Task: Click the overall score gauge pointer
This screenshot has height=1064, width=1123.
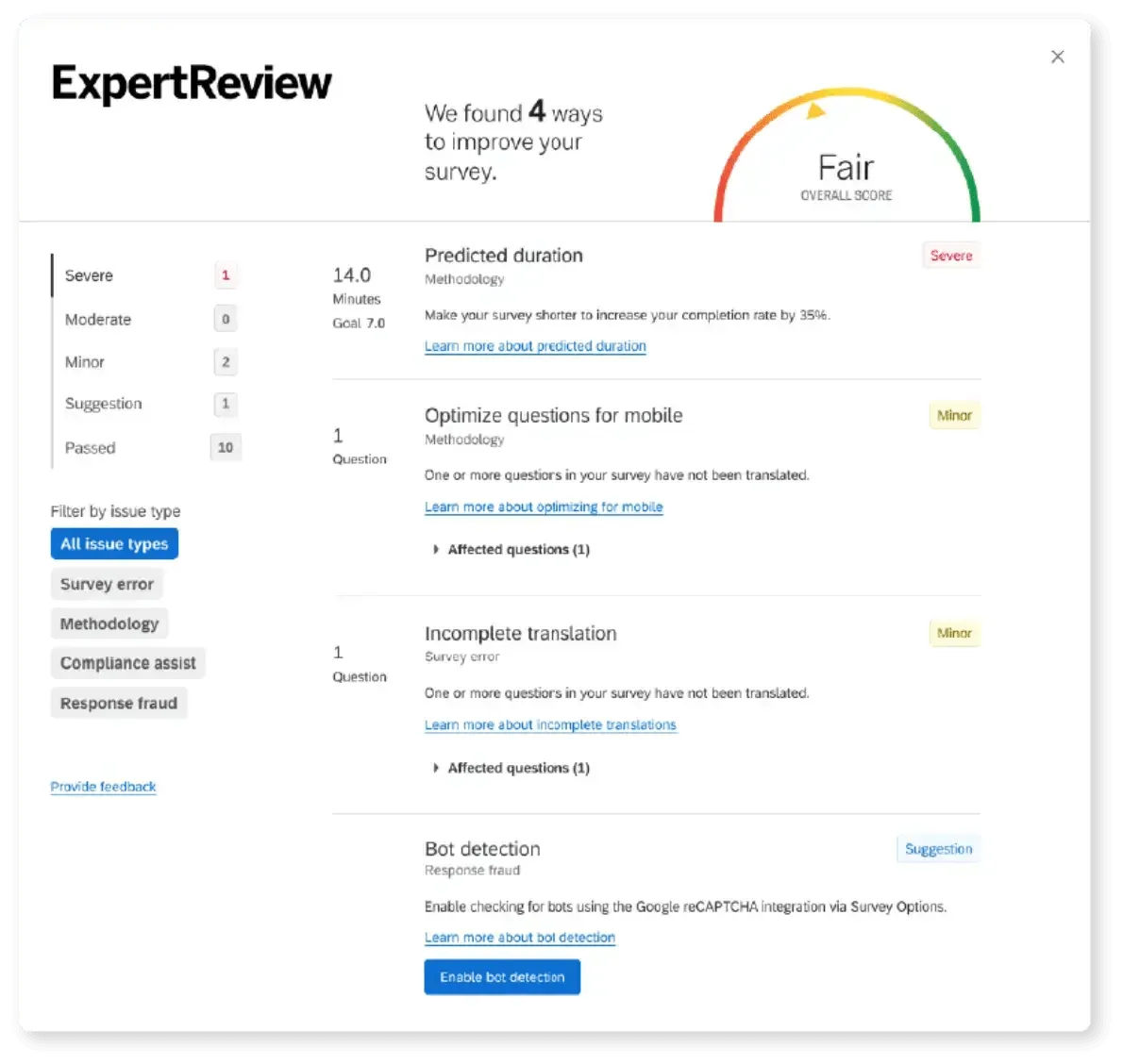Action: [815, 111]
